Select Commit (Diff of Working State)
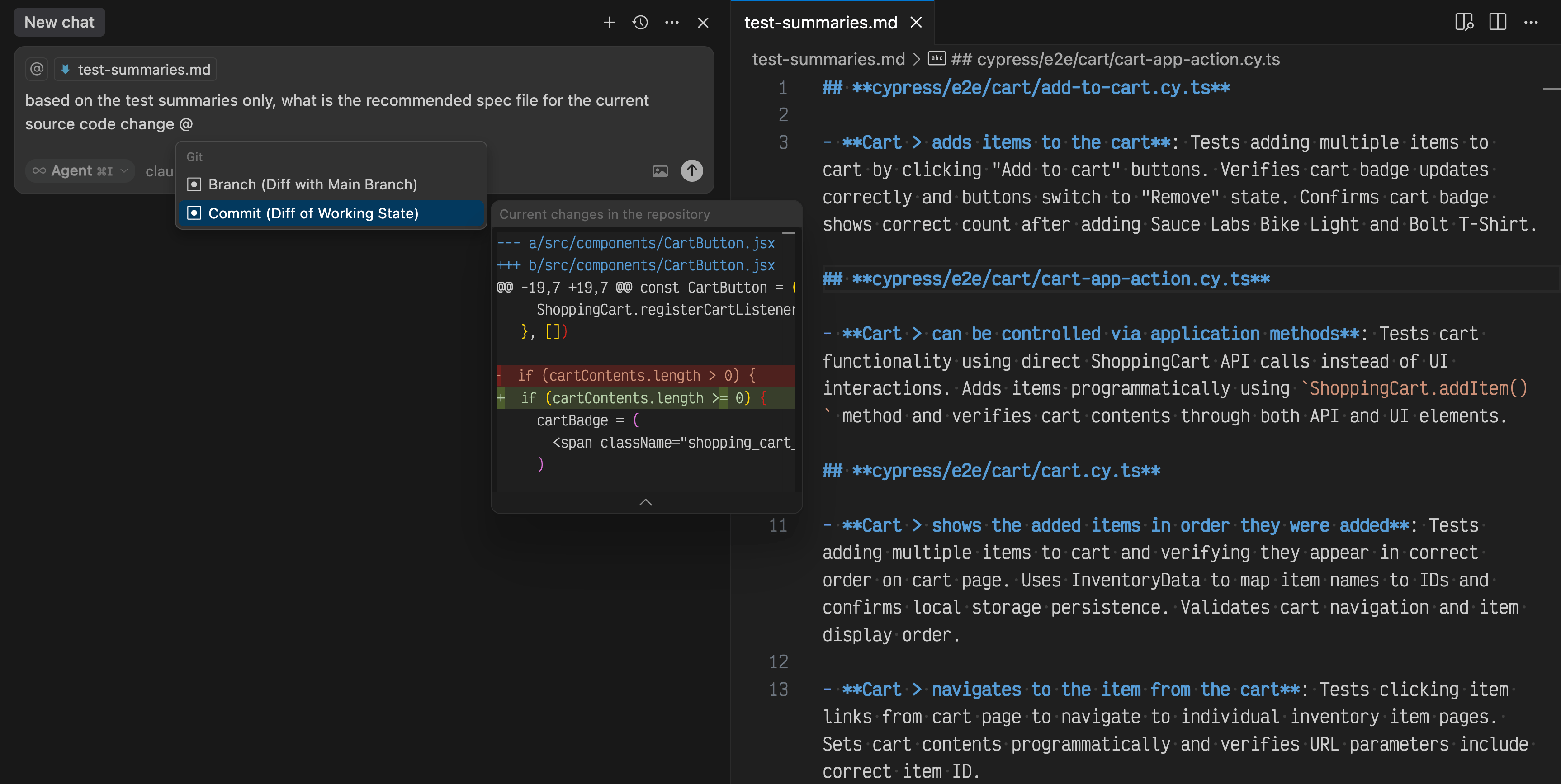 [331, 213]
